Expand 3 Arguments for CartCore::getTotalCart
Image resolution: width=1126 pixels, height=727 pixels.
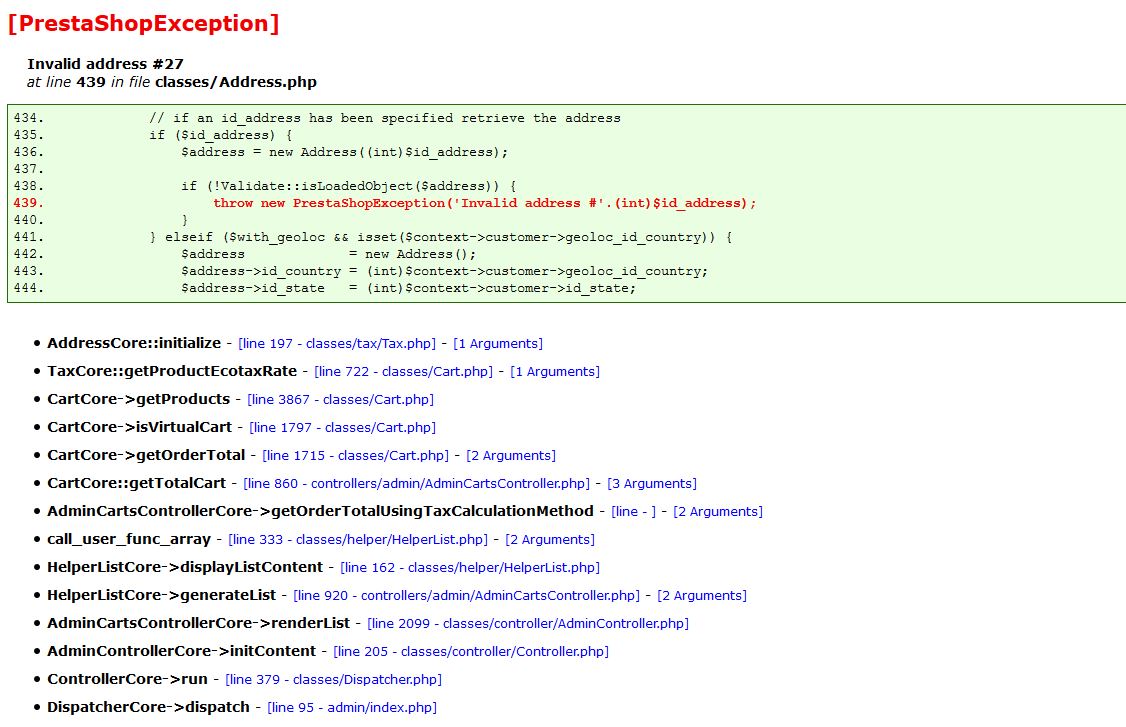(652, 483)
